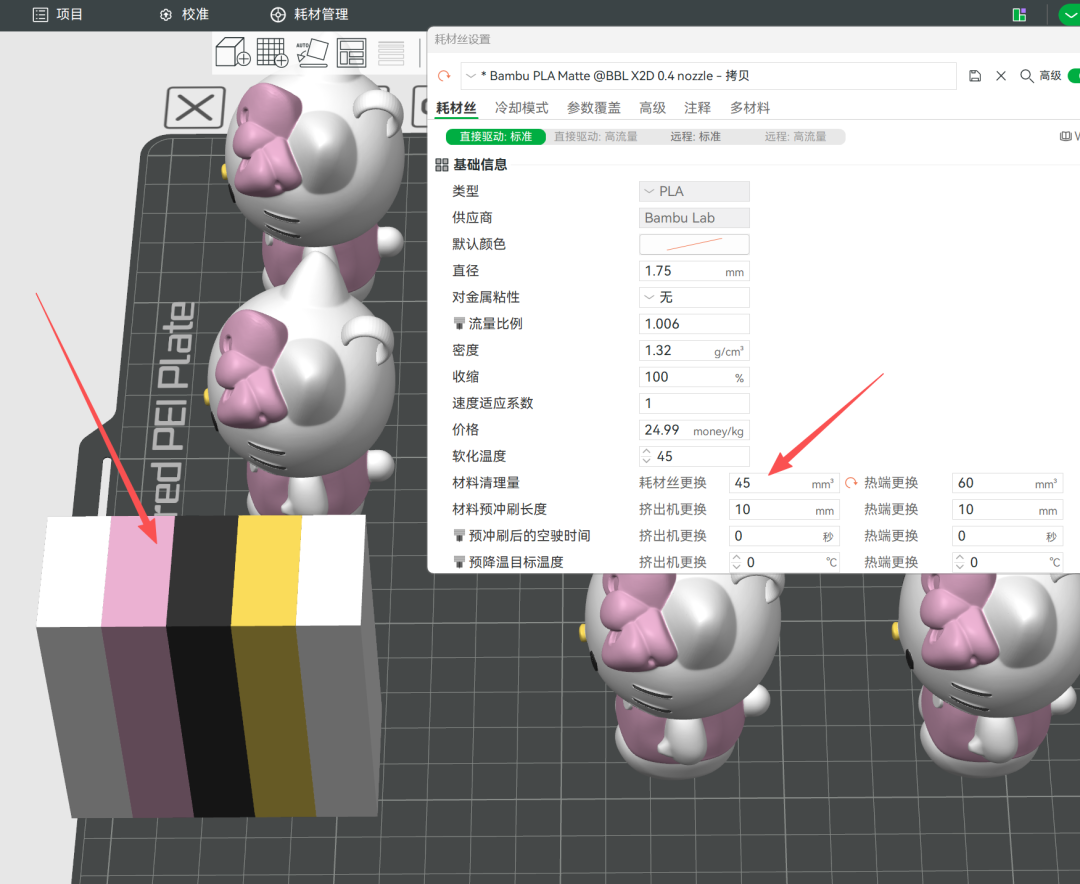Click the 项目 list icon in top bar
This screenshot has height=884, width=1080.
41,14
